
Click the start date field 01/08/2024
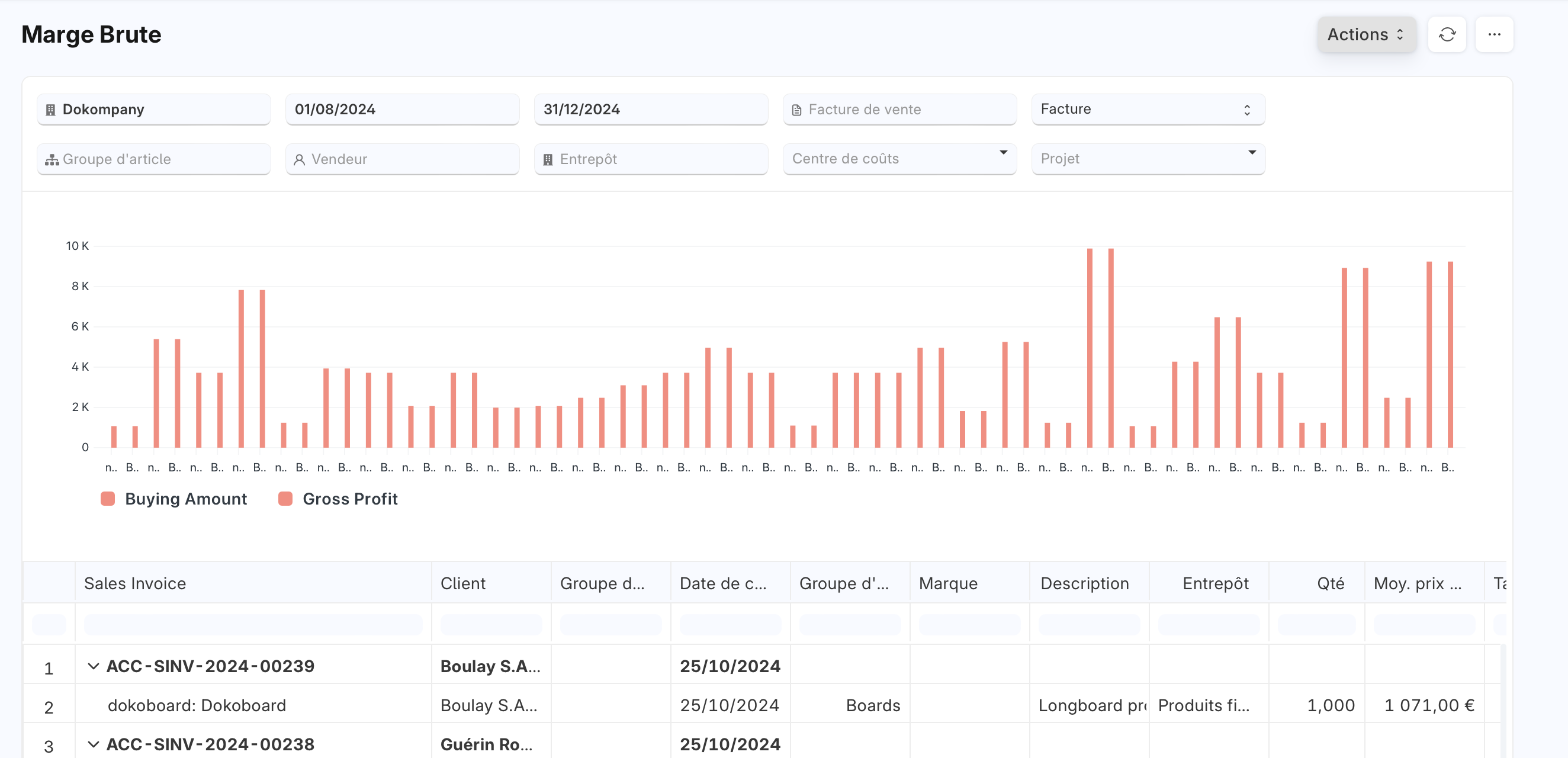click(x=402, y=110)
